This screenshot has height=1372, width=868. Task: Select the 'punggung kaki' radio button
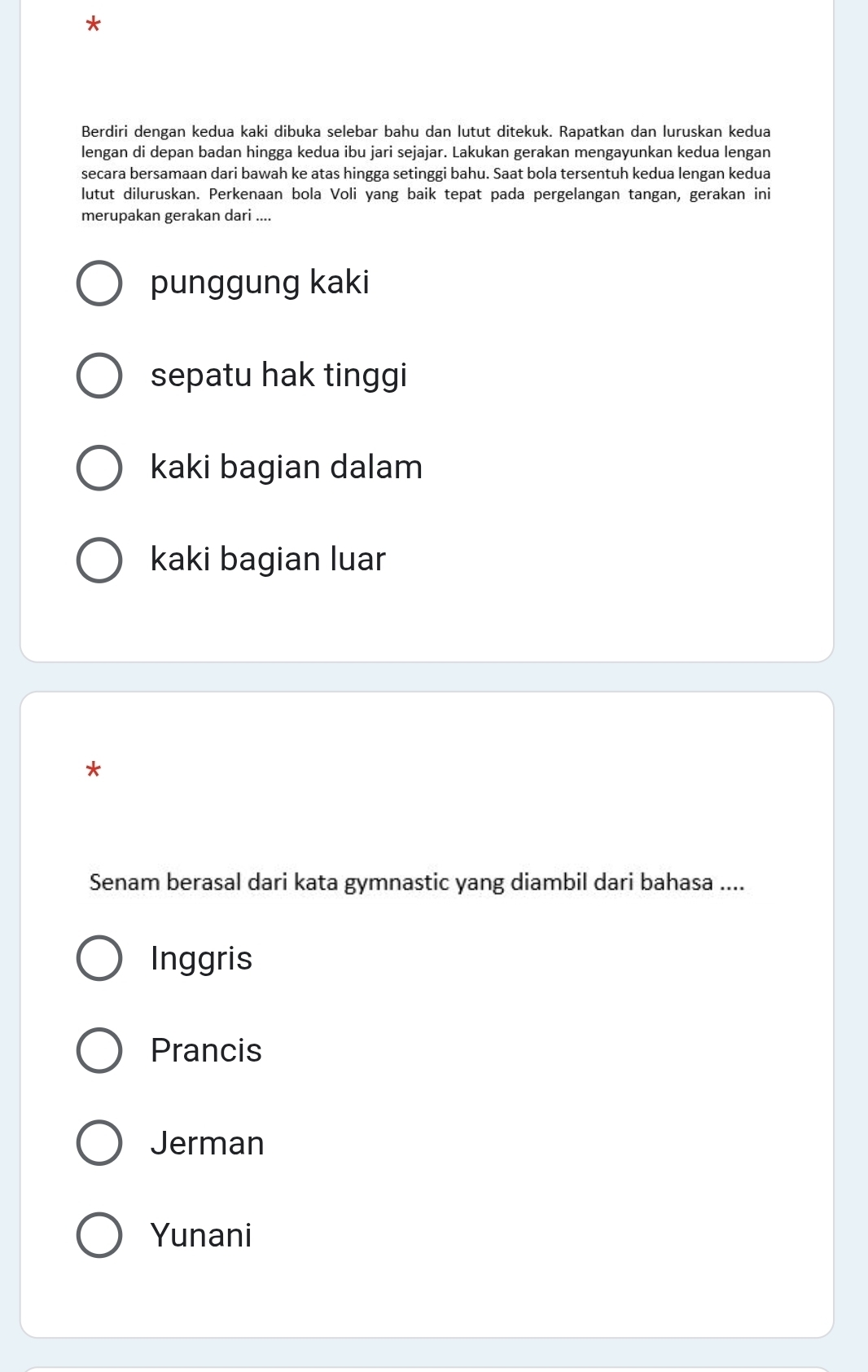pos(99,284)
